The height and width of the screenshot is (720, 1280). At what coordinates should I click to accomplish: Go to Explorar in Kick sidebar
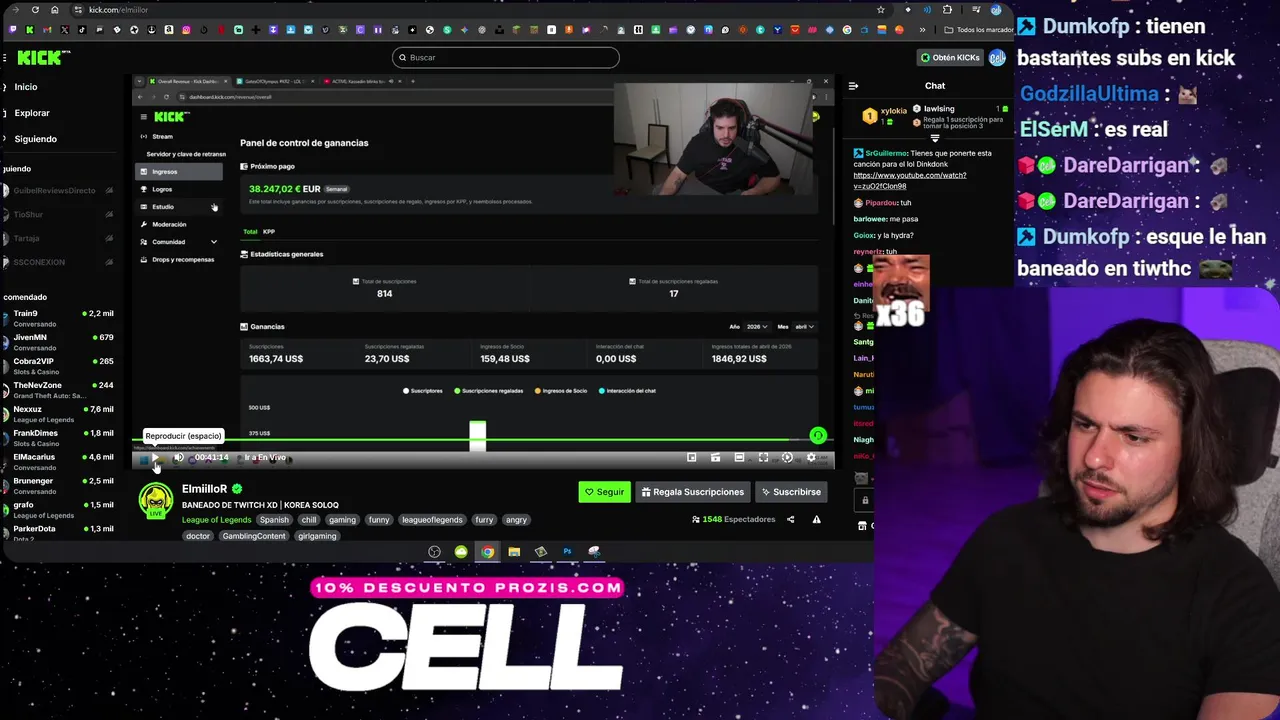(x=32, y=113)
